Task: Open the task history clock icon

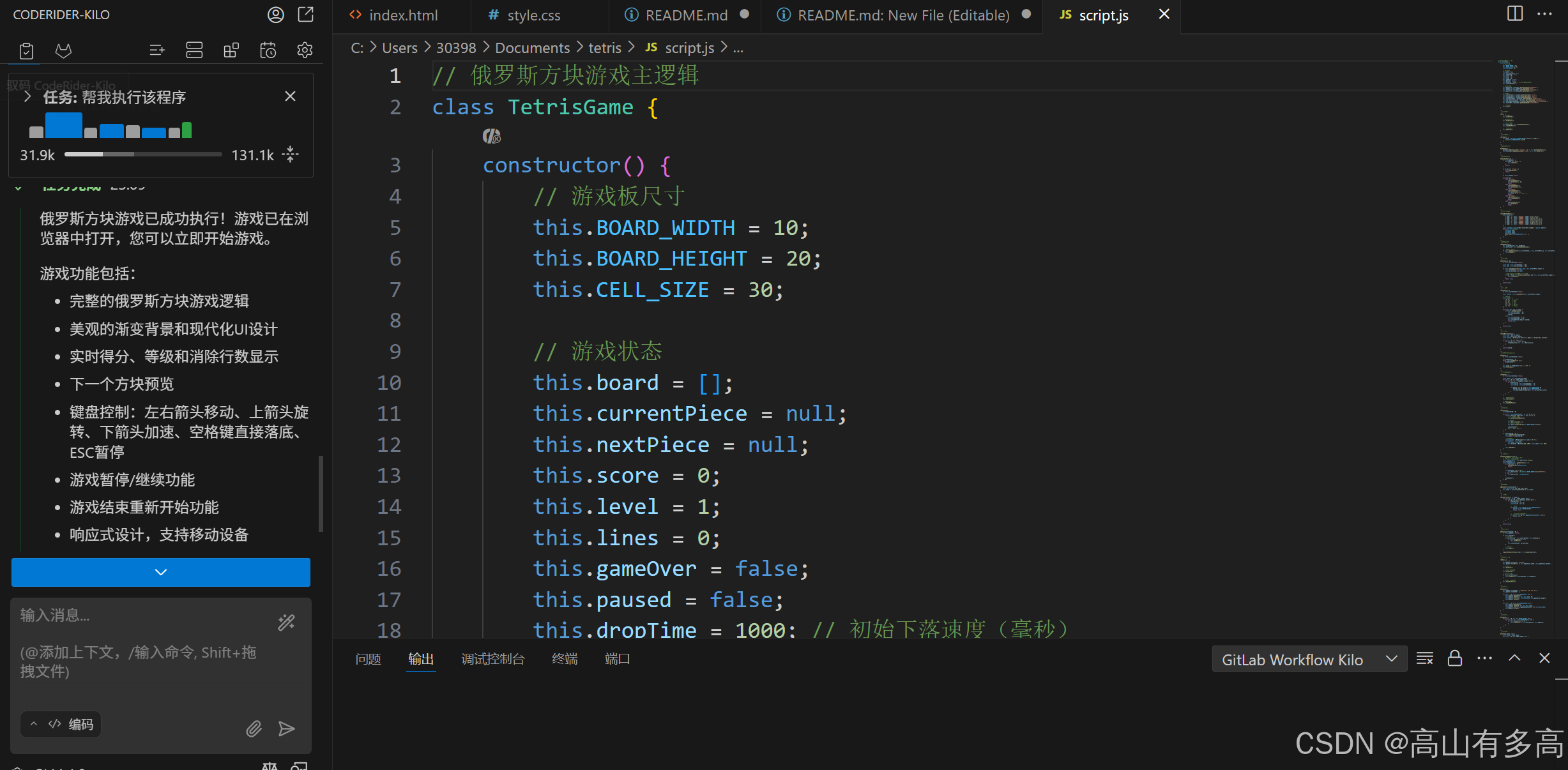Action: 268,50
